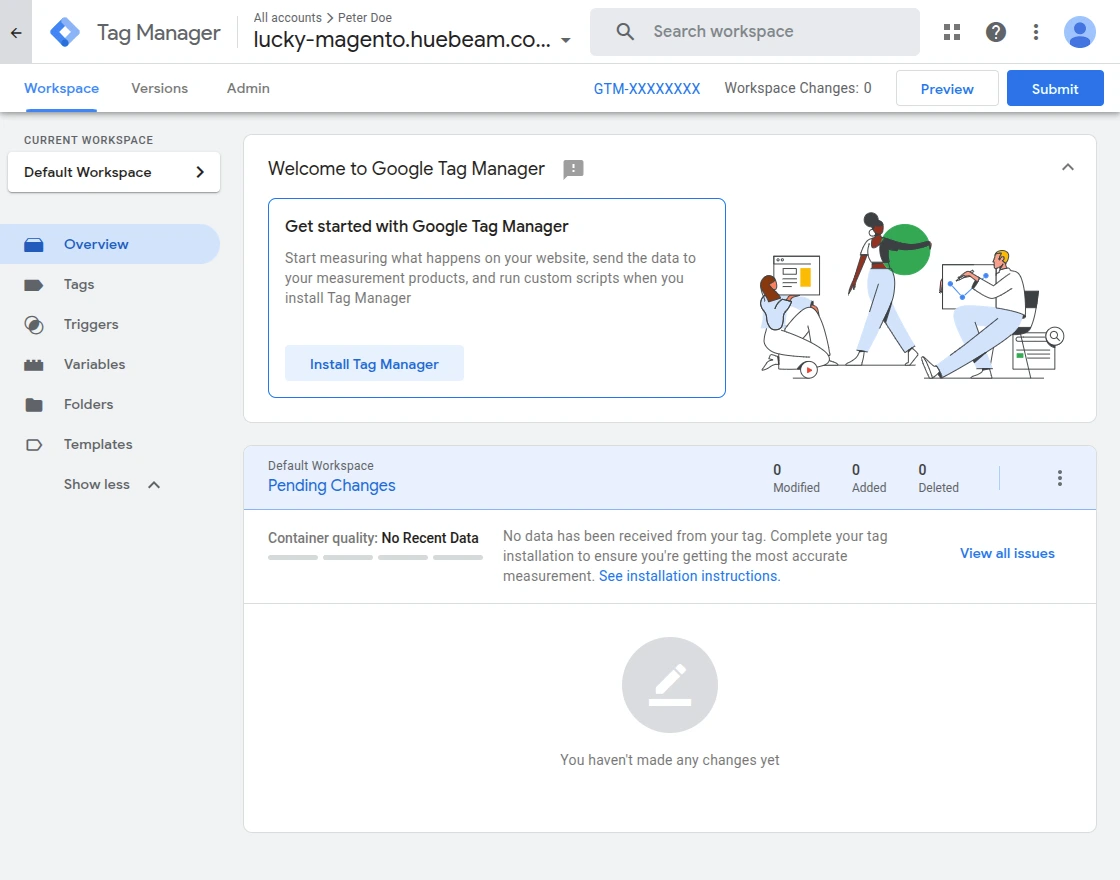Viewport: 1120px width, 880px height.
Task: Click the 0 Deleted counter
Action: pyautogui.click(x=938, y=478)
